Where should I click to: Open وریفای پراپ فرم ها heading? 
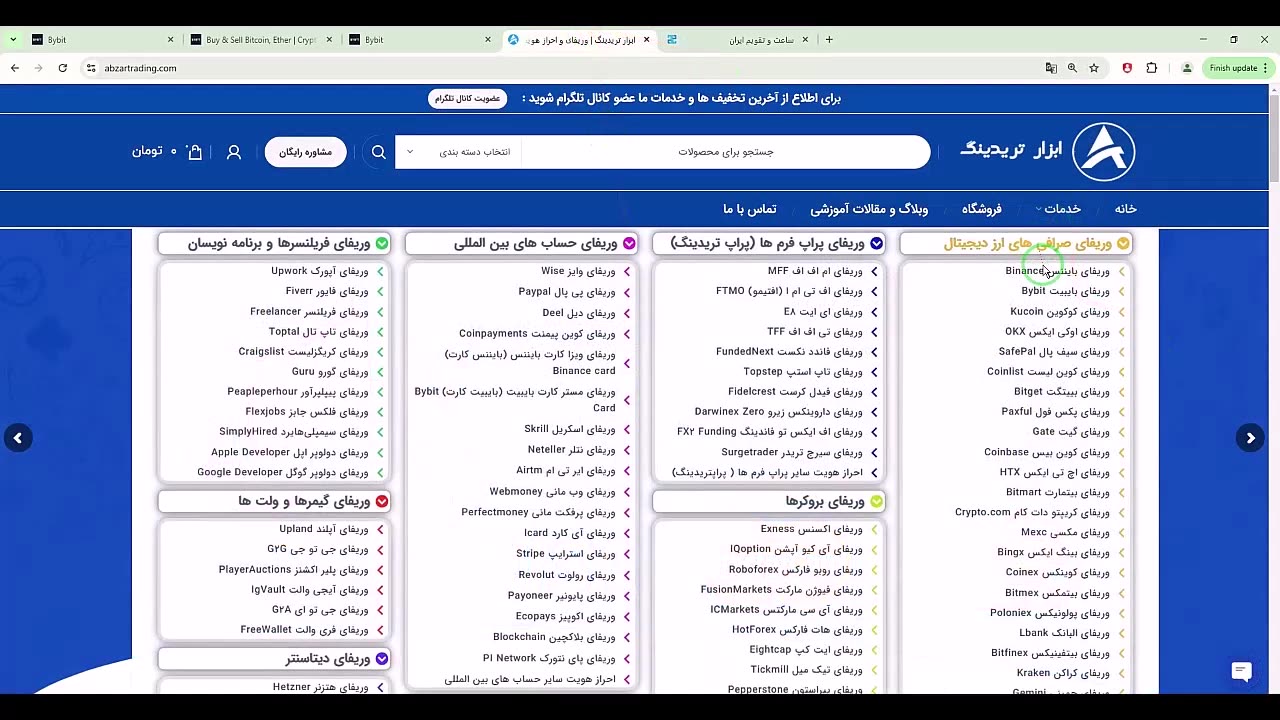(768, 243)
